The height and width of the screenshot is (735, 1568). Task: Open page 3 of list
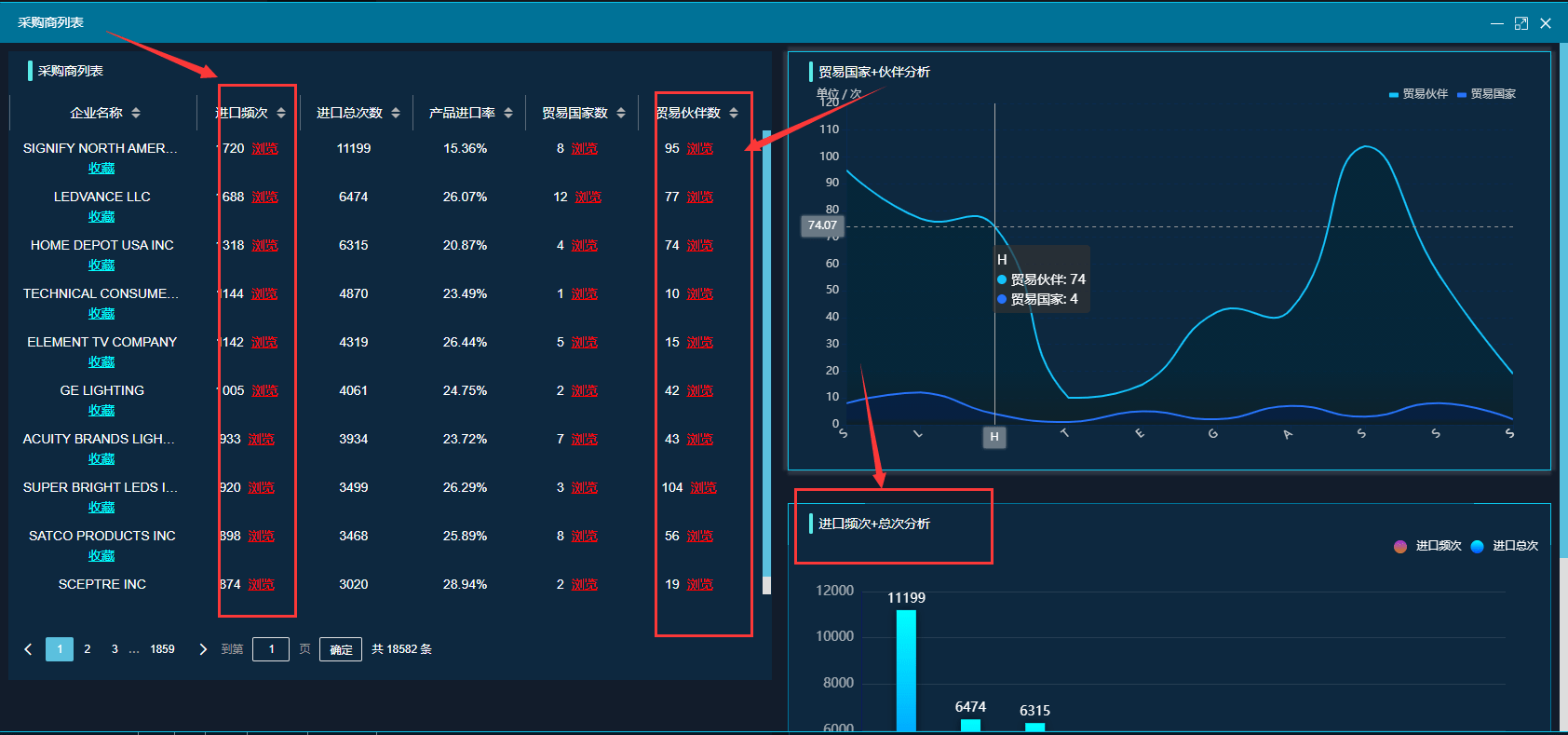115,649
